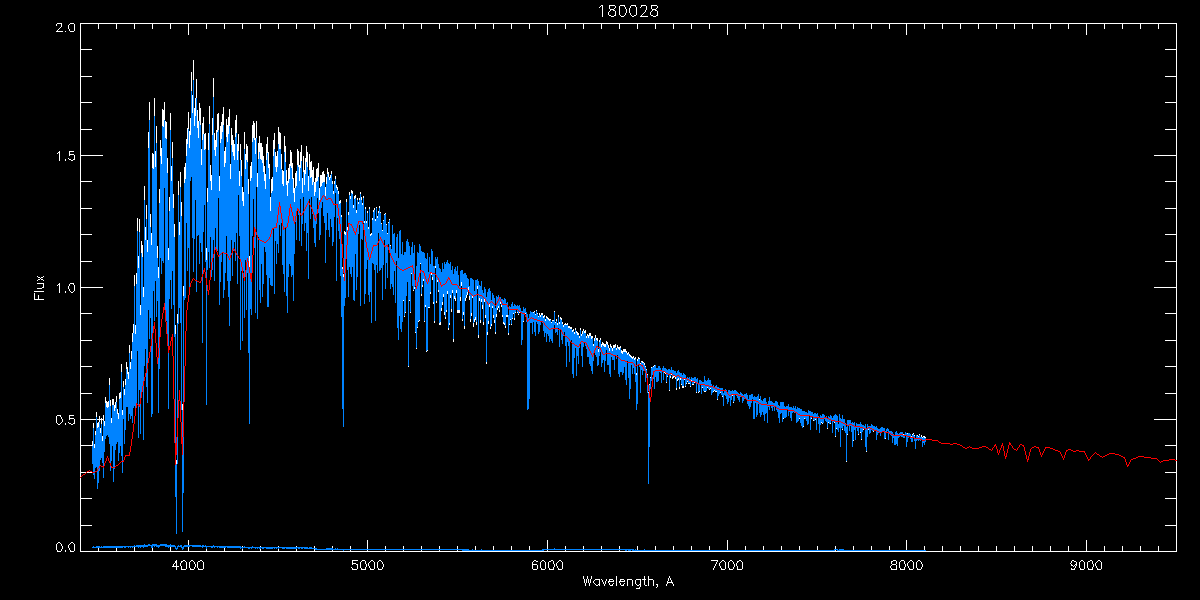Click the 2.0 y-axis tick label
1200x600 pixels.
(65, 28)
